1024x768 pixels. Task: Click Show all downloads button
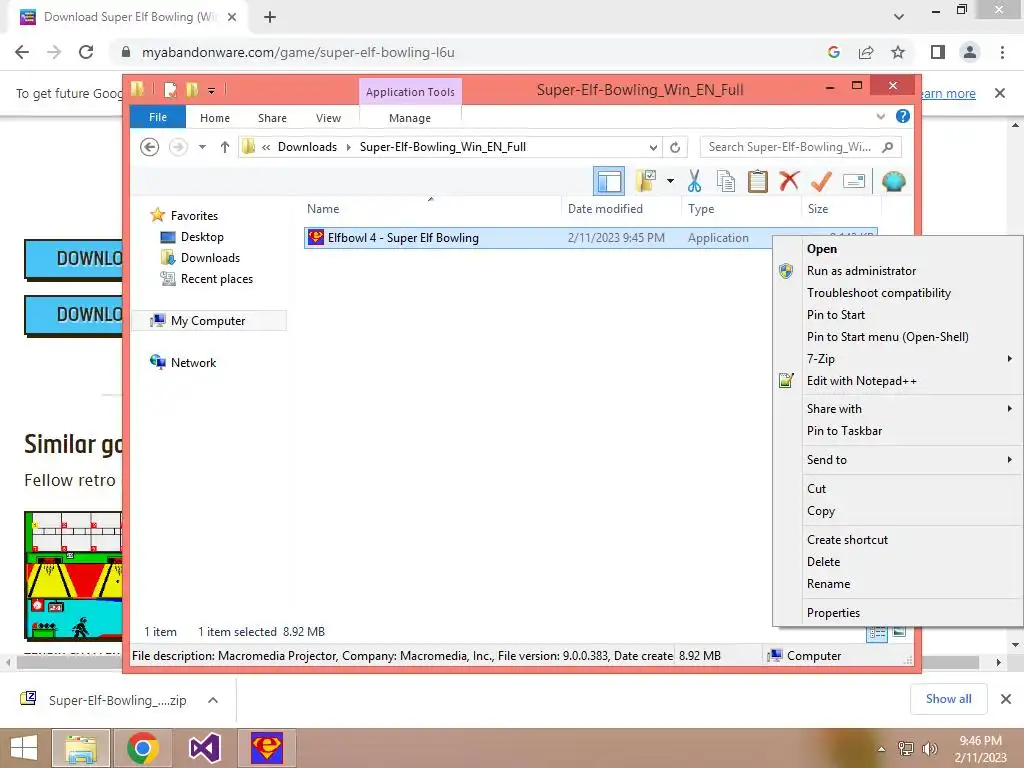(x=949, y=699)
